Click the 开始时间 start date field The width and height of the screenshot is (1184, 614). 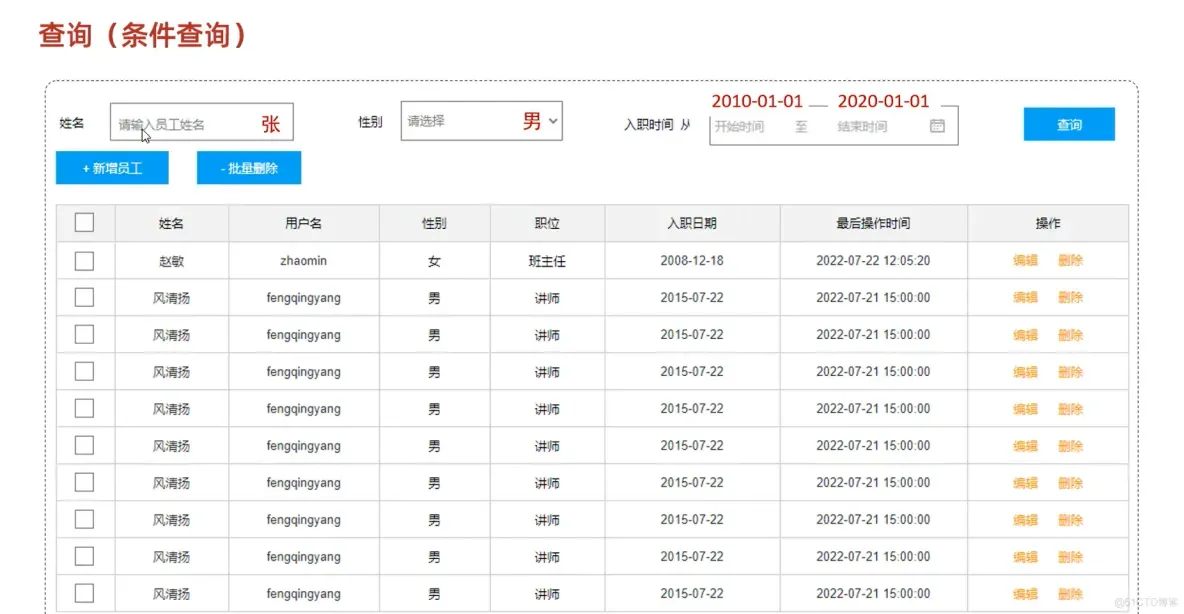[739, 126]
